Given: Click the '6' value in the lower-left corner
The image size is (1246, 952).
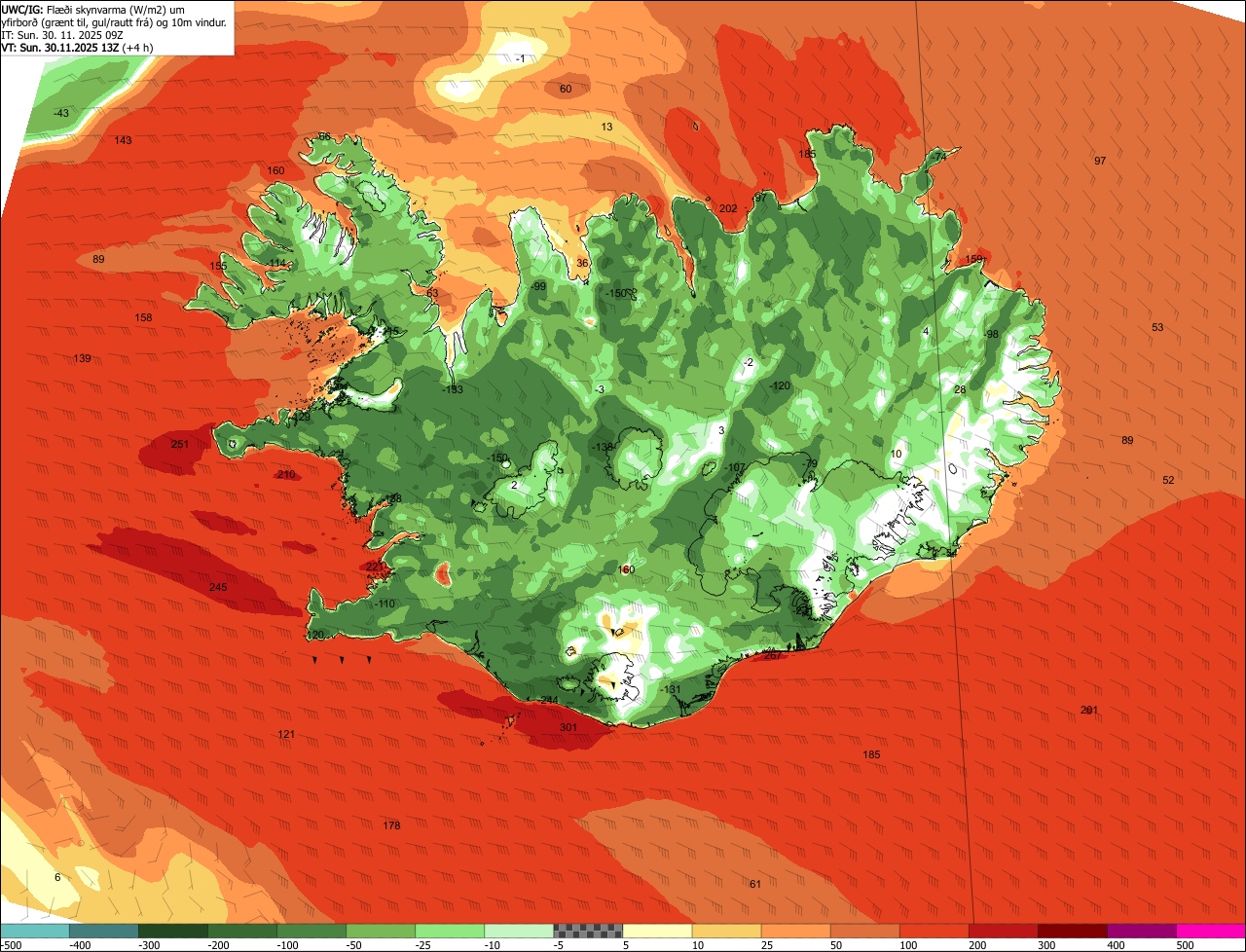Looking at the screenshot, I should (x=57, y=877).
